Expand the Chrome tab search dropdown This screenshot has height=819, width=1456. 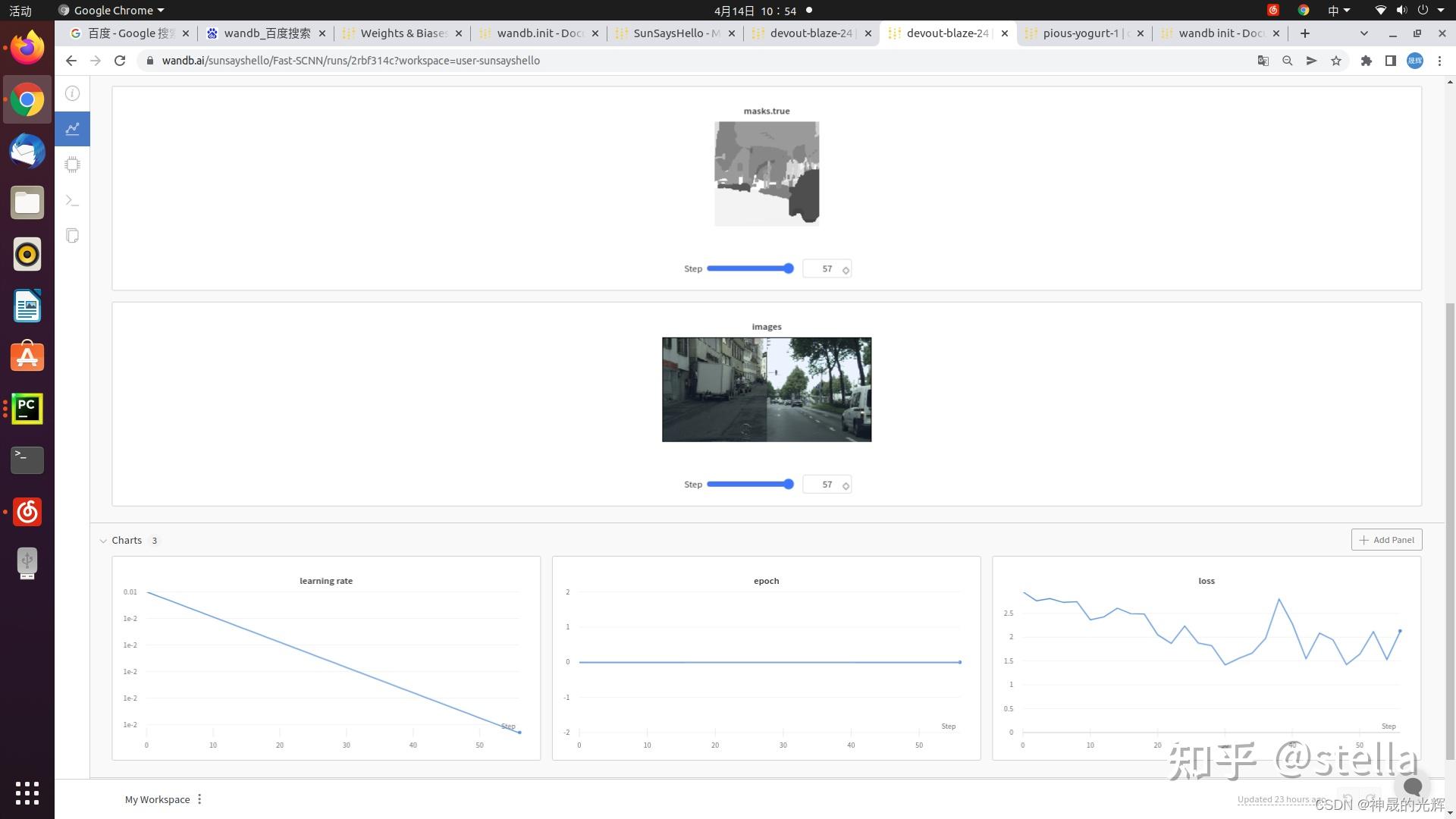coord(1364,33)
